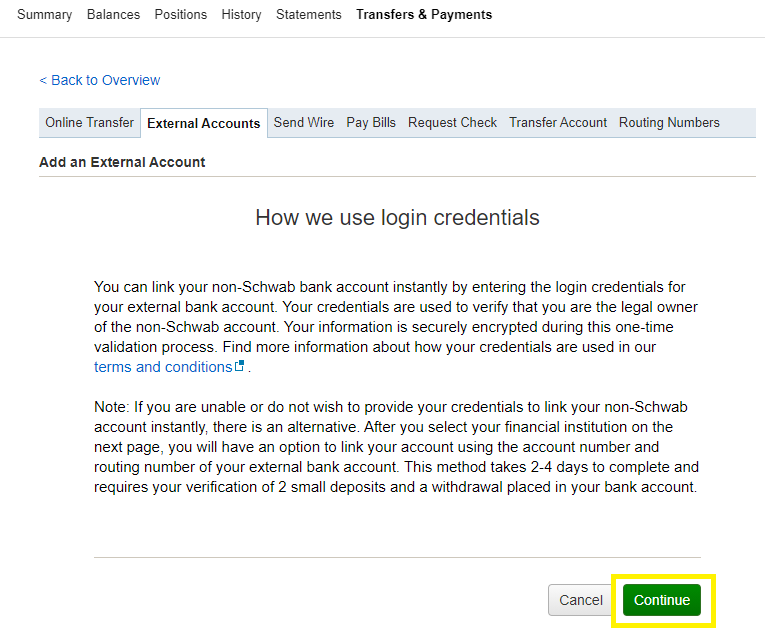Open the Summary menu item
This screenshot has height=642, width=765.
pos(44,15)
